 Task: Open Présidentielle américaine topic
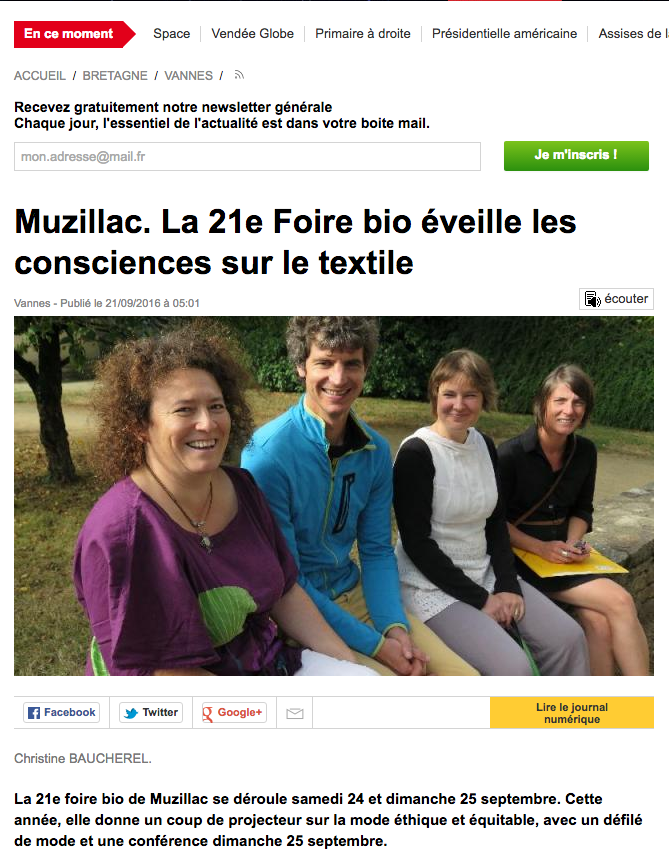coord(504,33)
